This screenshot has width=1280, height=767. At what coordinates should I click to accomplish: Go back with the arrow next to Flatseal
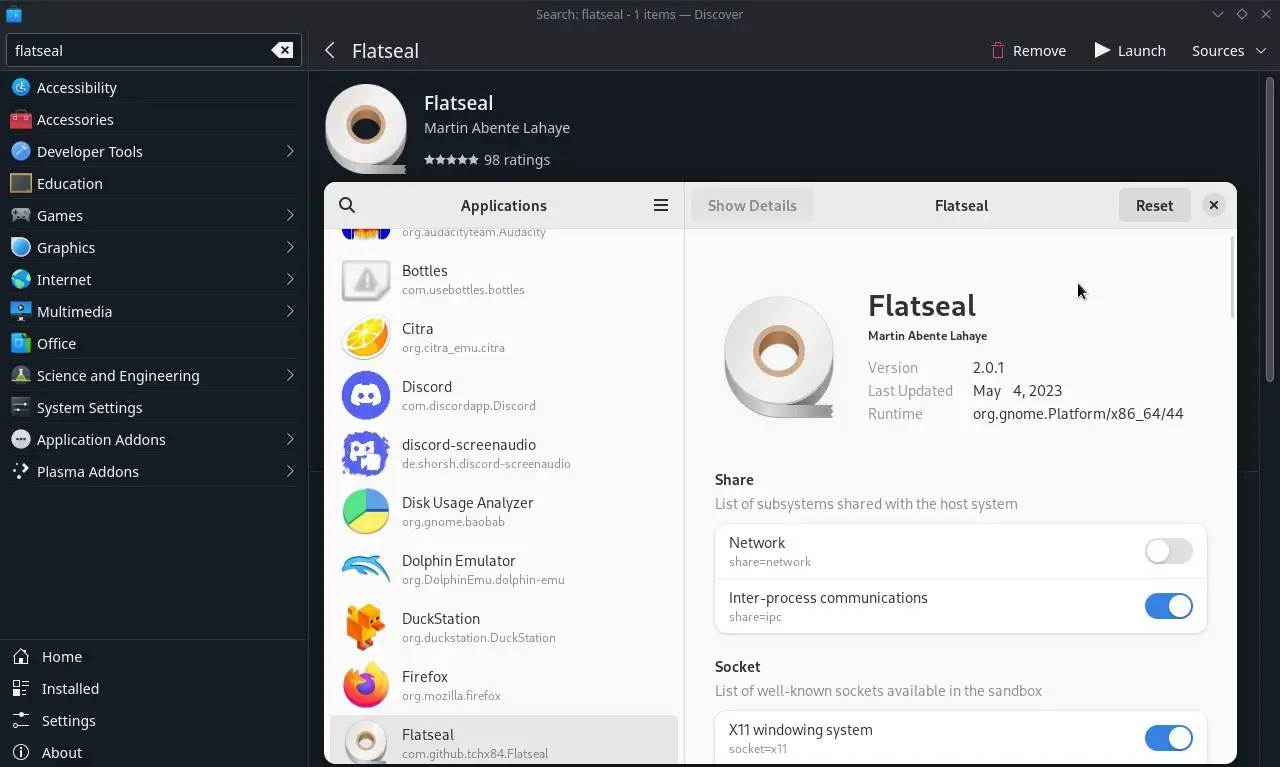330,50
